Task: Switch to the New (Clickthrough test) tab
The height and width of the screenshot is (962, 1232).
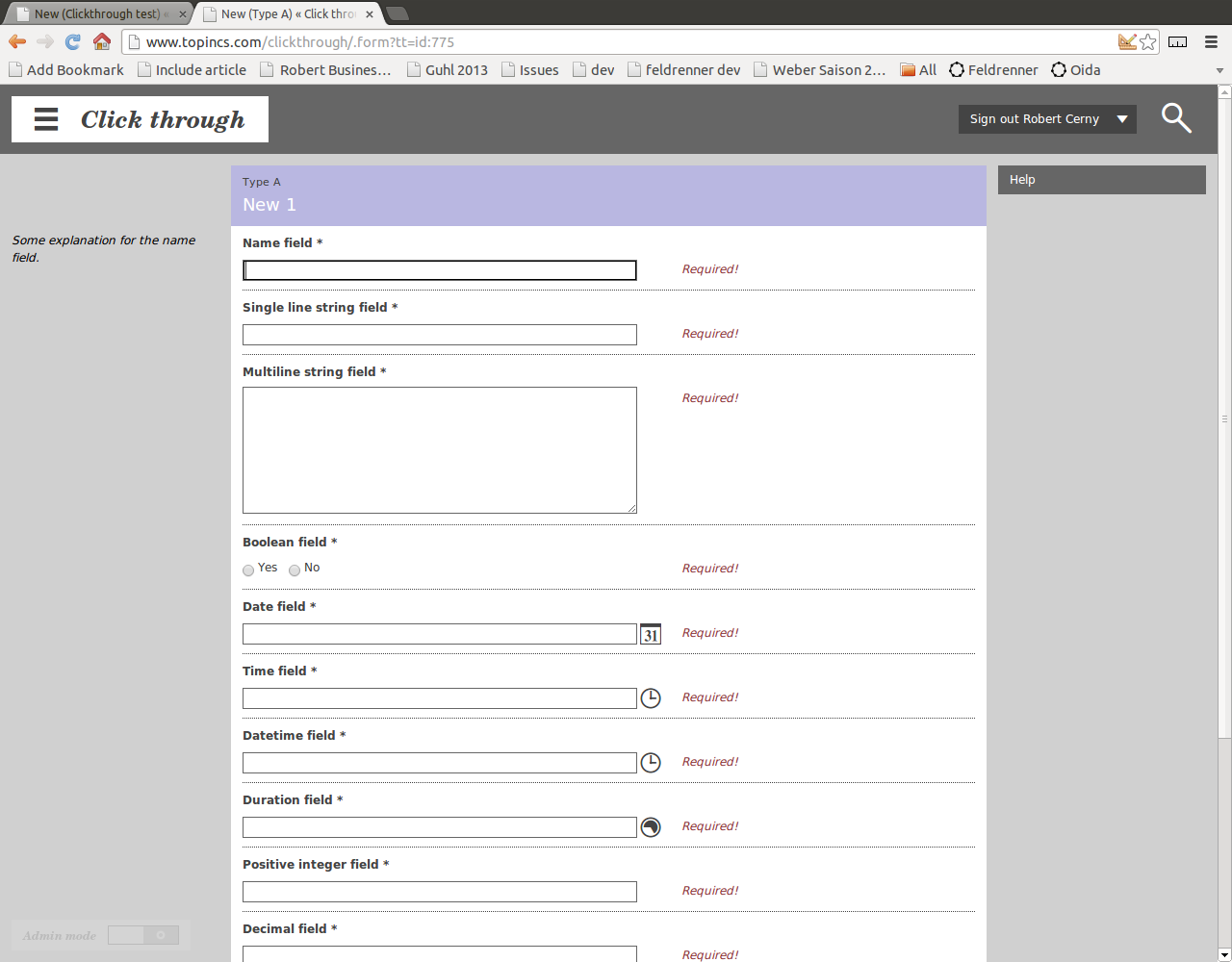Action: point(96,14)
